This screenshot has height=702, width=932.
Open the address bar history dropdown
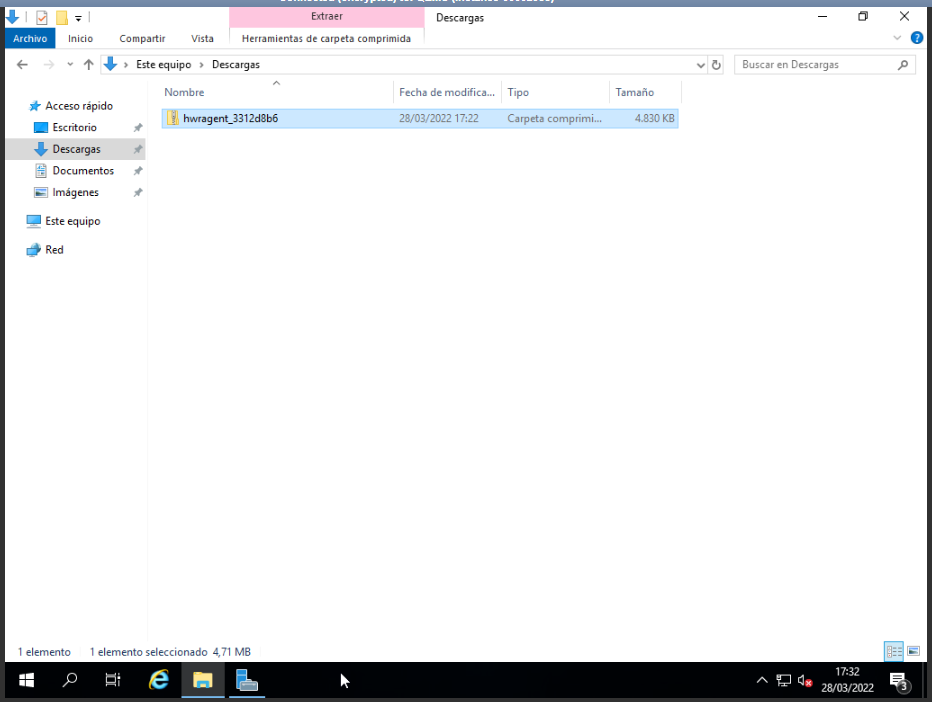point(700,65)
